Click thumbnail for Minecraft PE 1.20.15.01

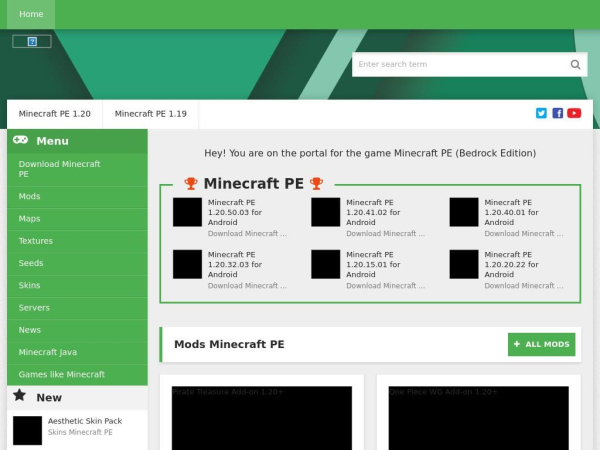point(326,264)
